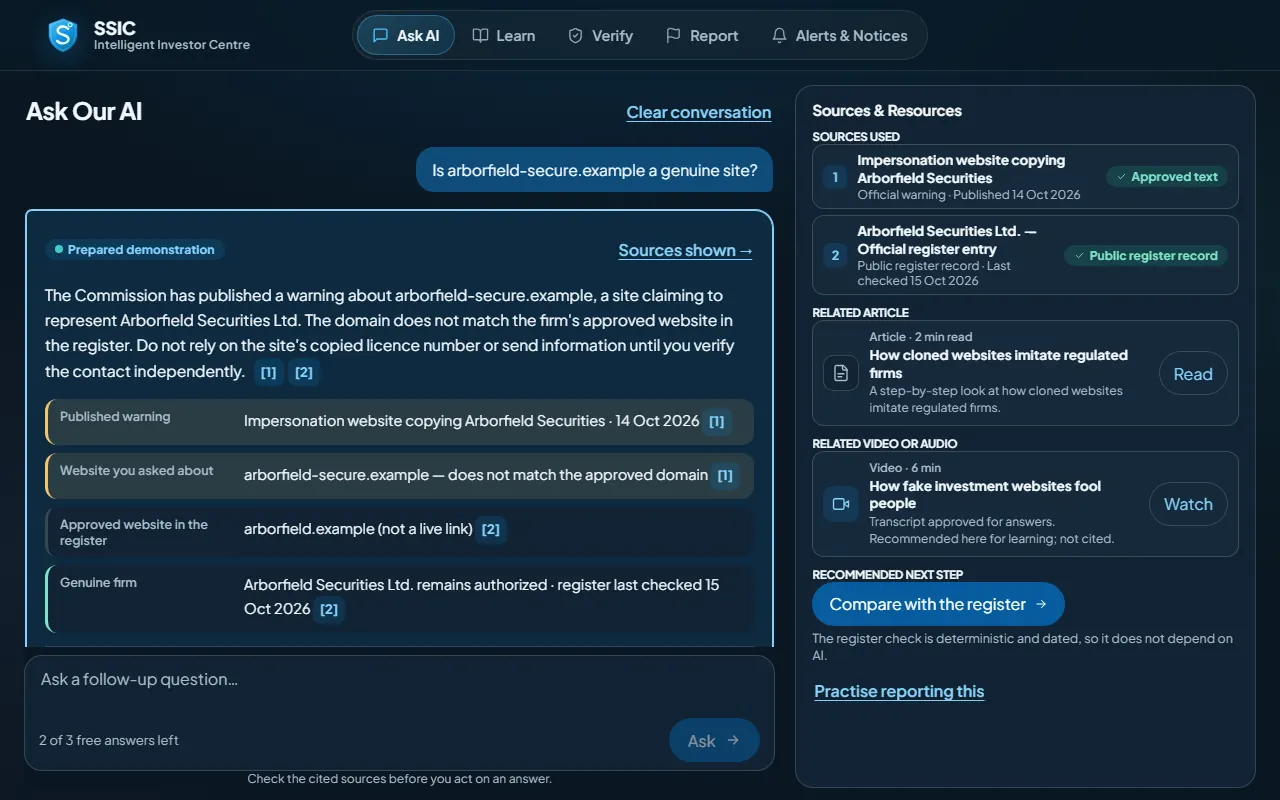
Task: Click Clear conversation link
Action: [699, 112]
